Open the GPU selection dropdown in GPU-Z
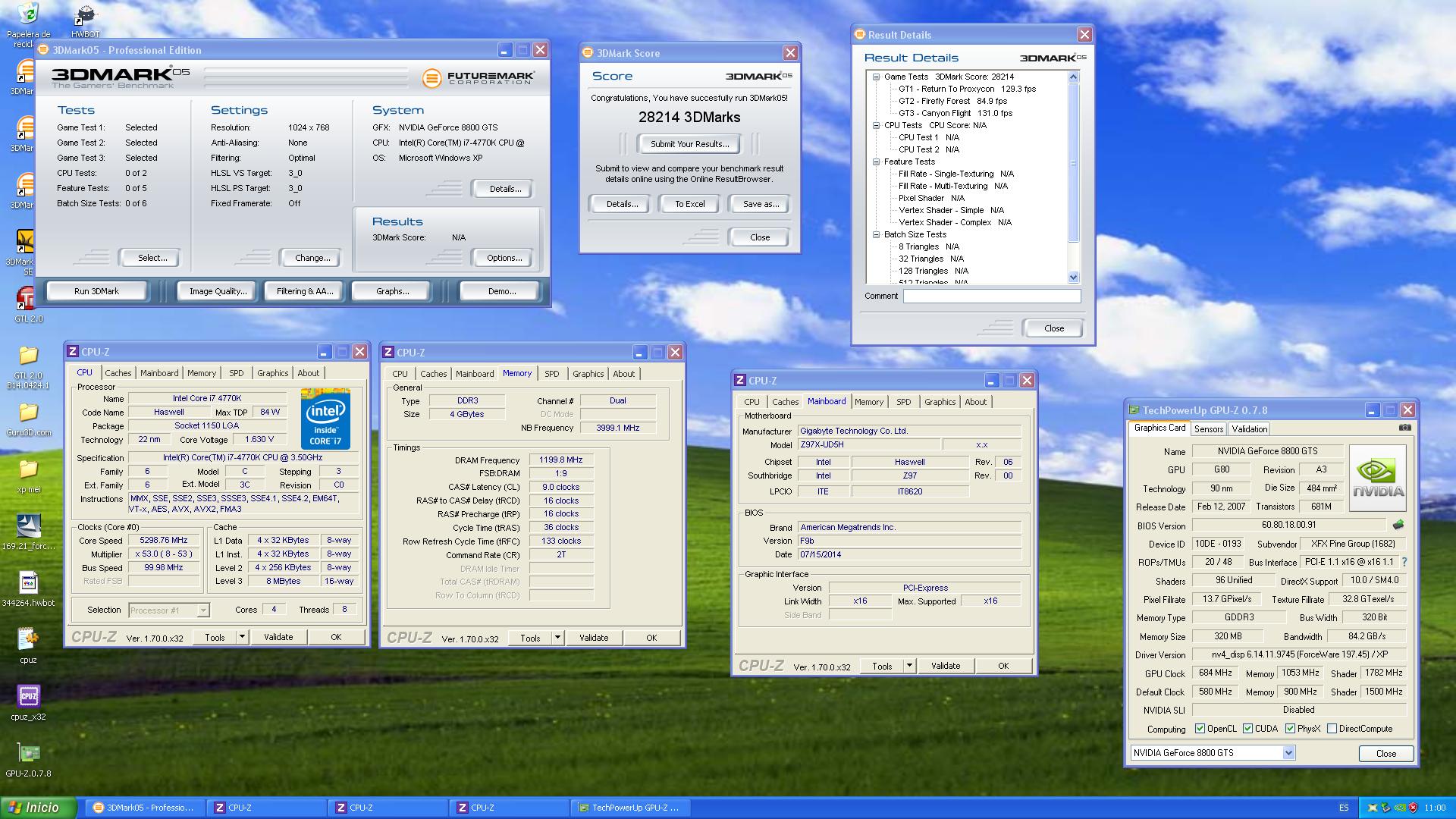 click(1288, 753)
